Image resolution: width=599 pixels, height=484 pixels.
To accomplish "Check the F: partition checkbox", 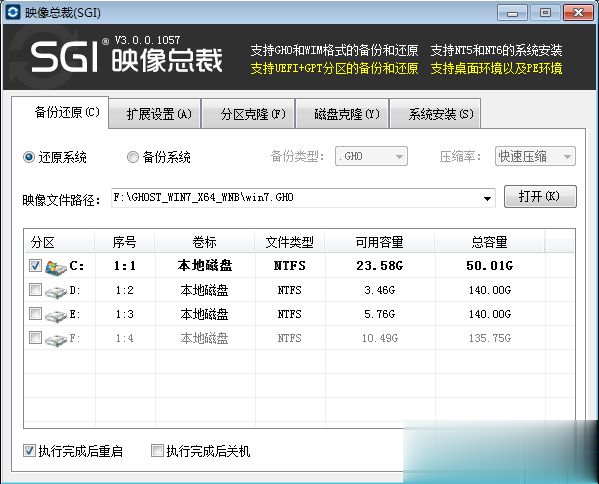I will coord(36,338).
